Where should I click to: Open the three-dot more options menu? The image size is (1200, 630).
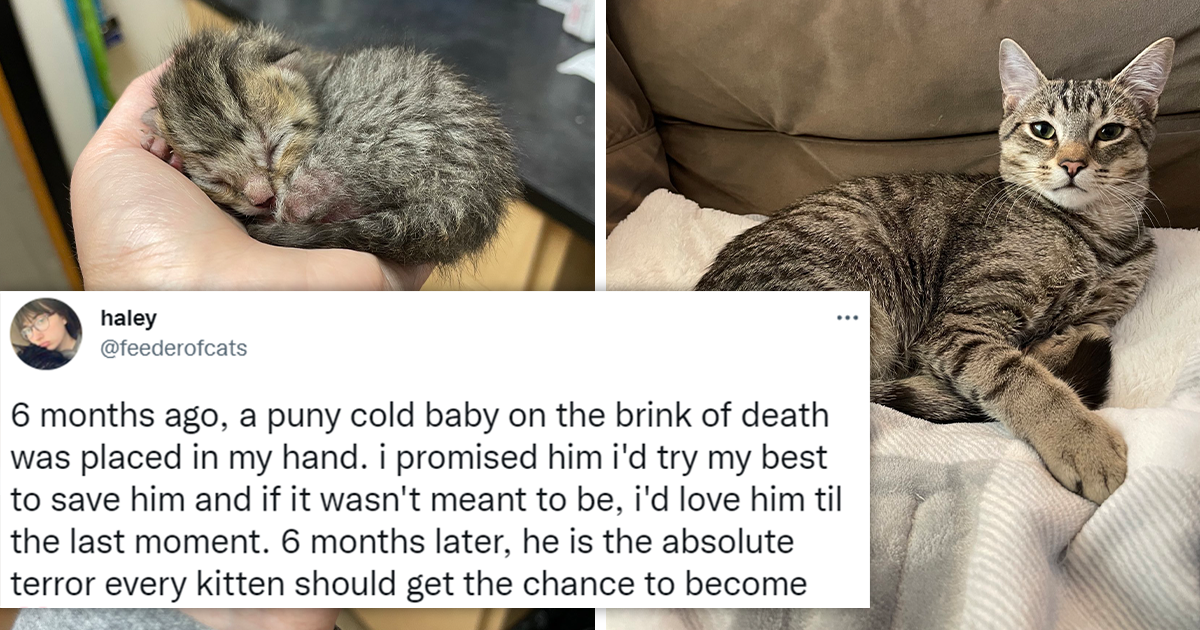click(847, 319)
